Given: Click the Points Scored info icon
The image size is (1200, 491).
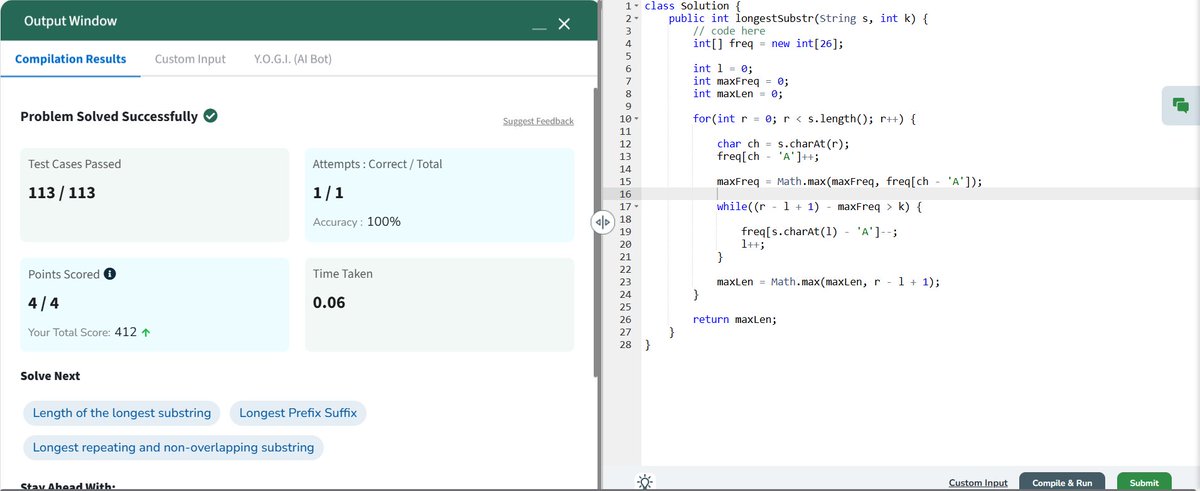Looking at the screenshot, I should [110, 274].
